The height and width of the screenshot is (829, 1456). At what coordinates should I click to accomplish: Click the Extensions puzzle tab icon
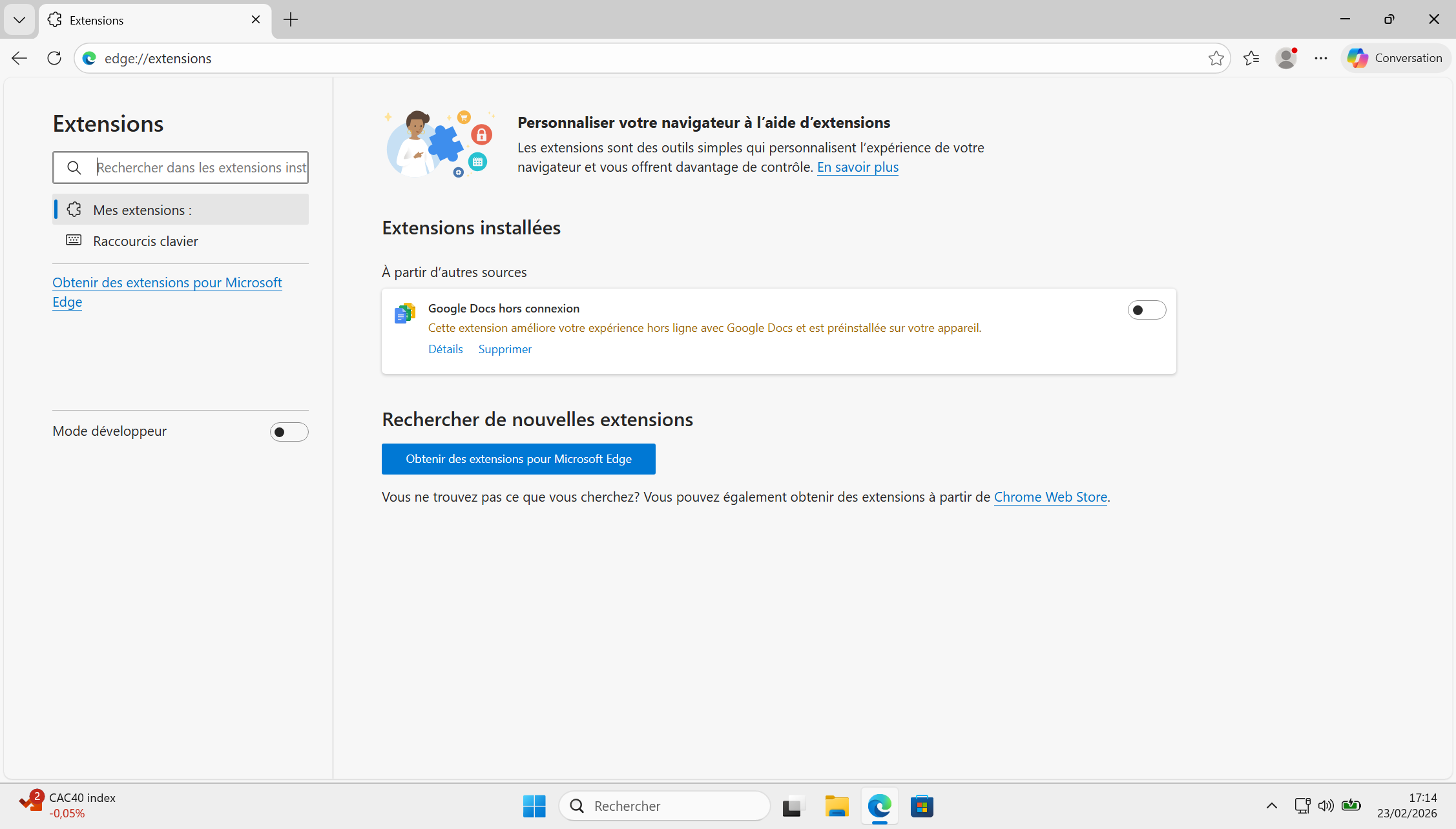pos(55,20)
